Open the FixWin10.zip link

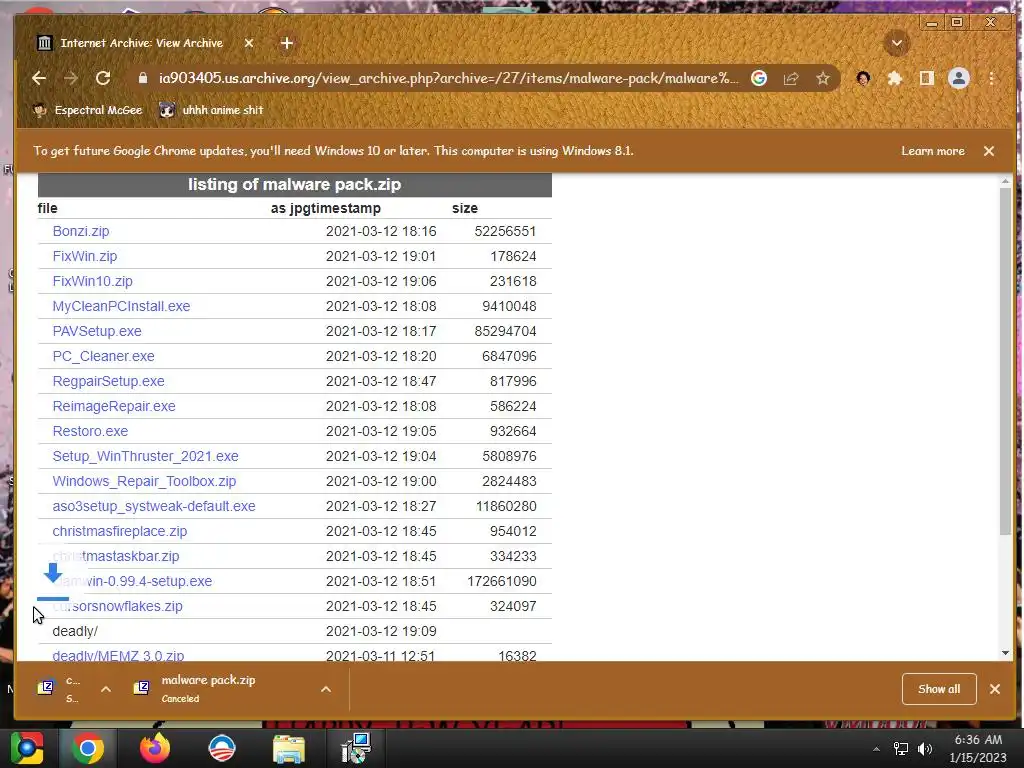[x=92, y=281]
